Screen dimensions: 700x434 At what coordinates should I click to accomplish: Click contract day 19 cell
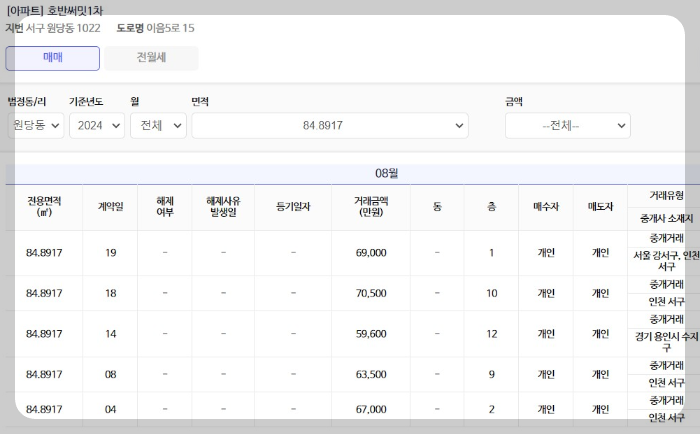click(110, 253)
